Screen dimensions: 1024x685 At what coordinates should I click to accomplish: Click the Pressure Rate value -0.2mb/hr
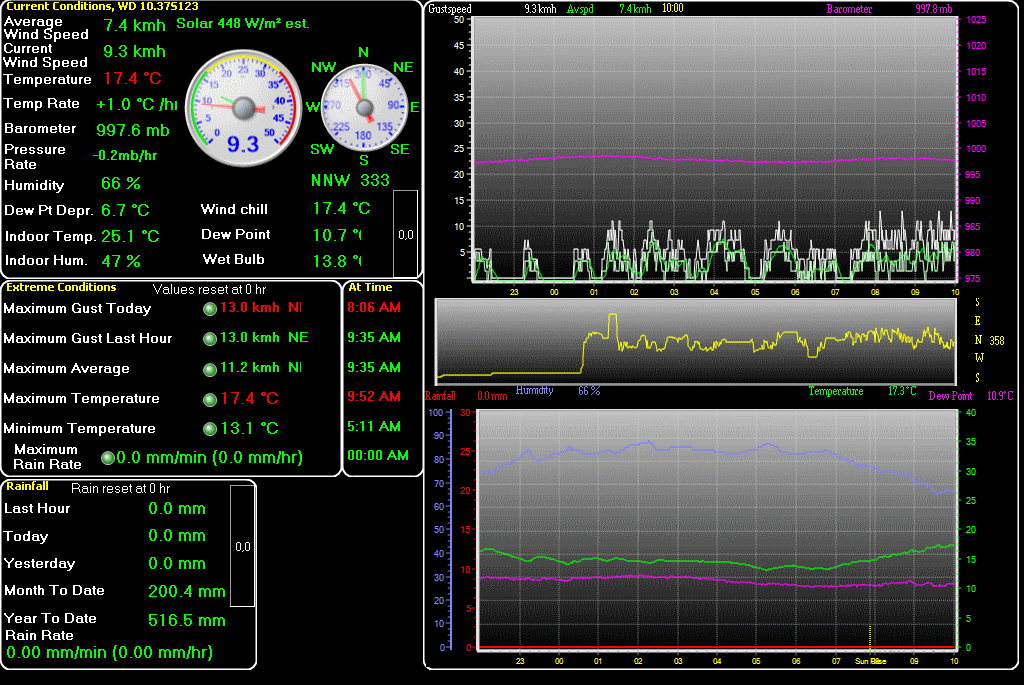[125, 155]
